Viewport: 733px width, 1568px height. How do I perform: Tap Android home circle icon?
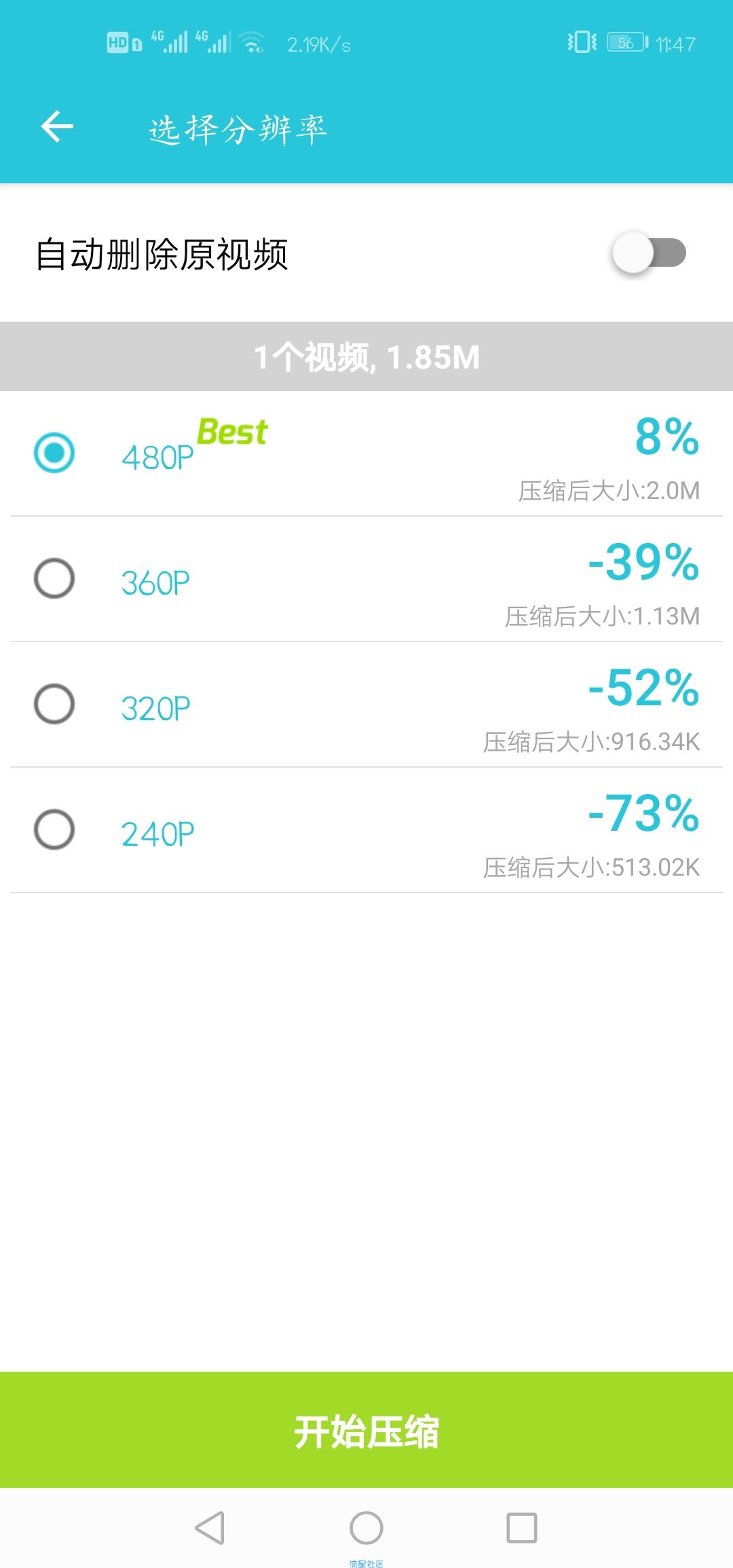(366, 1528)
